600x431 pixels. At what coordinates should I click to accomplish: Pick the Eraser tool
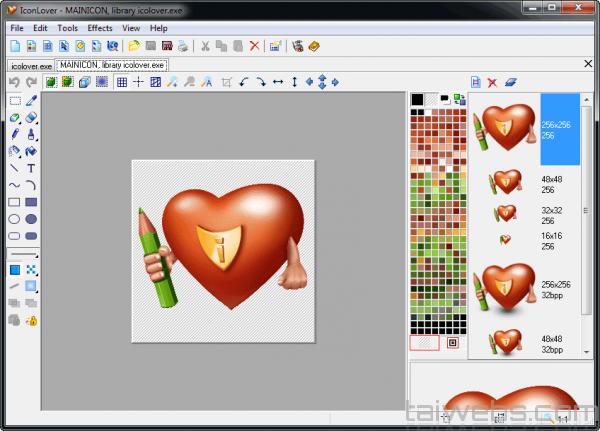tap(31, 117)
